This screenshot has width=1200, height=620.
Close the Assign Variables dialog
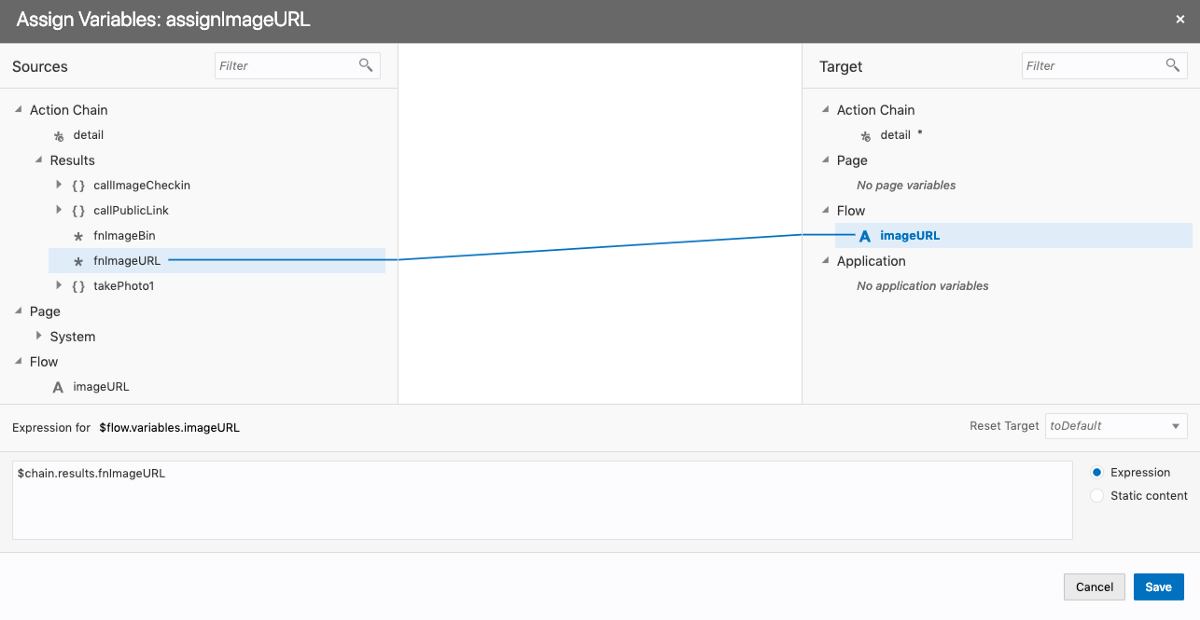click(1180, 19)
